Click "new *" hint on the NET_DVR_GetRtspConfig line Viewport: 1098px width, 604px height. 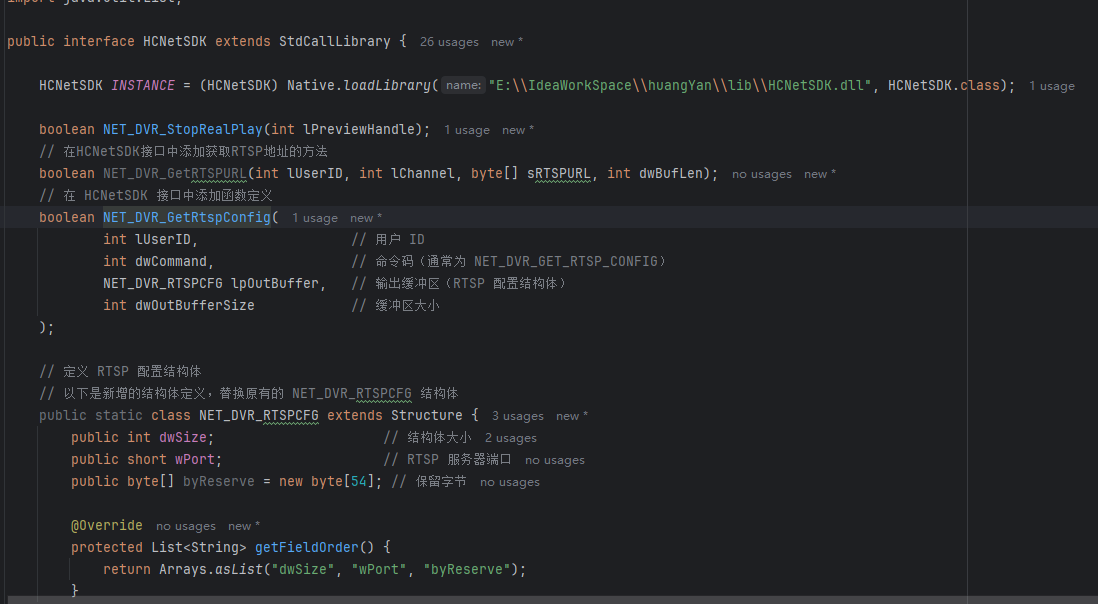click(x=366, y=218)
